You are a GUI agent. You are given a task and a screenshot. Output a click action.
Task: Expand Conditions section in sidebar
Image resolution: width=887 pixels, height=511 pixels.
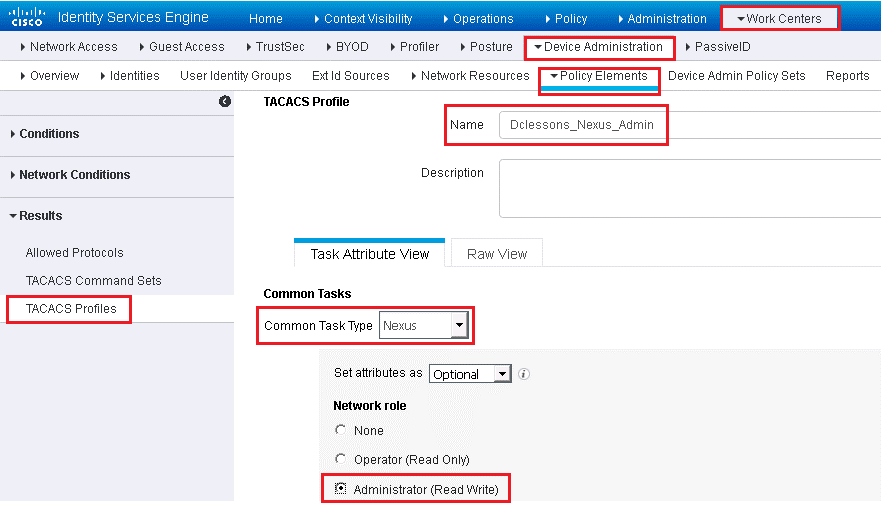[x=45, y=134]
